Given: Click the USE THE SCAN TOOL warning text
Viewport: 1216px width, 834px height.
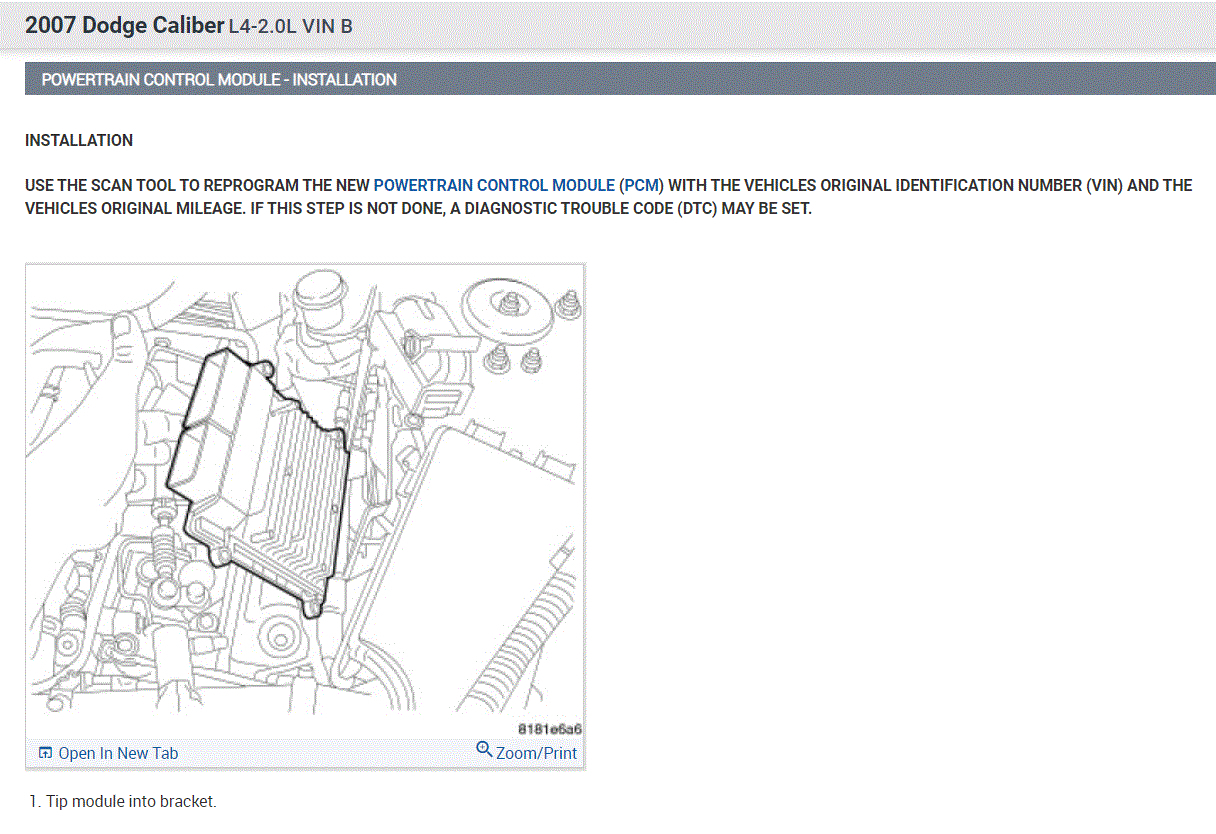Looking at the screenshot, I should pyautogui.click(x=608, y=197).
